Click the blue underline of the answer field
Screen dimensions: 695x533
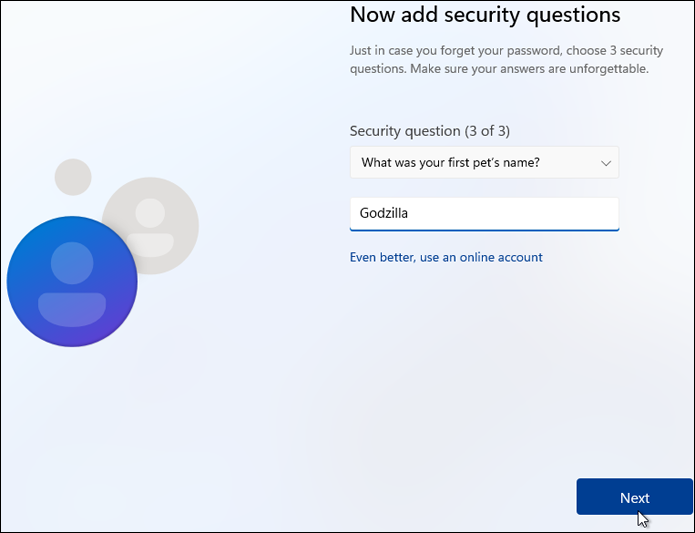484,229
